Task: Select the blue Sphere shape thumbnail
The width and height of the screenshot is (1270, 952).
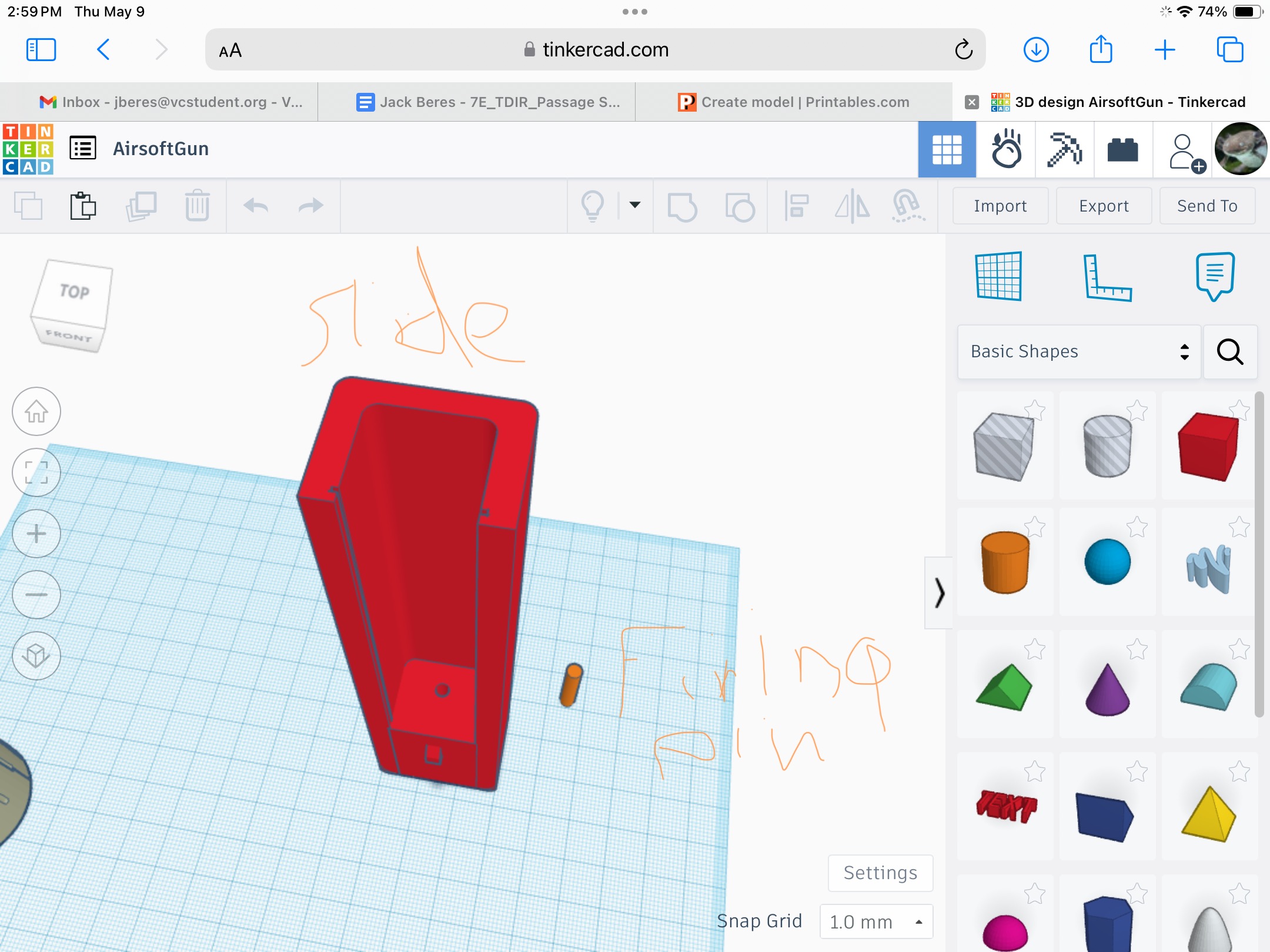Action: pos(1107,562)
